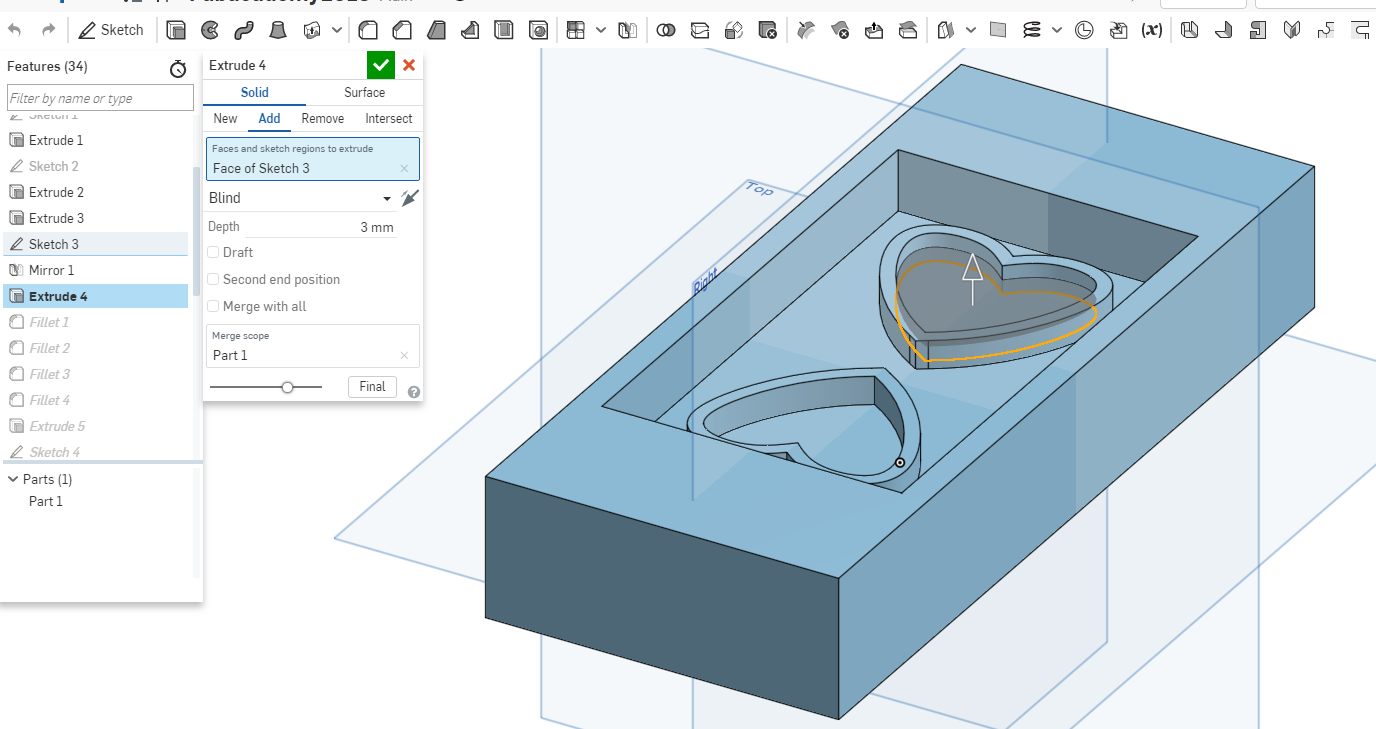
Task: Tick the Merge with all checkbox
Action: pos(213,307)
